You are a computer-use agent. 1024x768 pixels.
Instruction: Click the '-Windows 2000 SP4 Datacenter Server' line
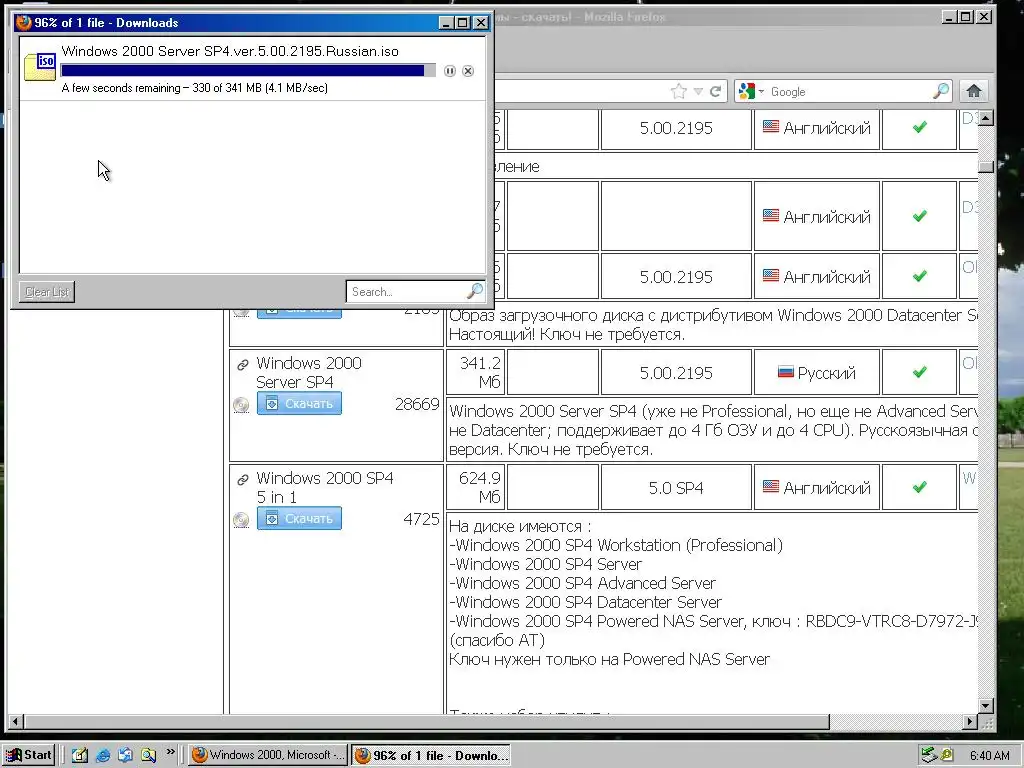tap(585, 602)
